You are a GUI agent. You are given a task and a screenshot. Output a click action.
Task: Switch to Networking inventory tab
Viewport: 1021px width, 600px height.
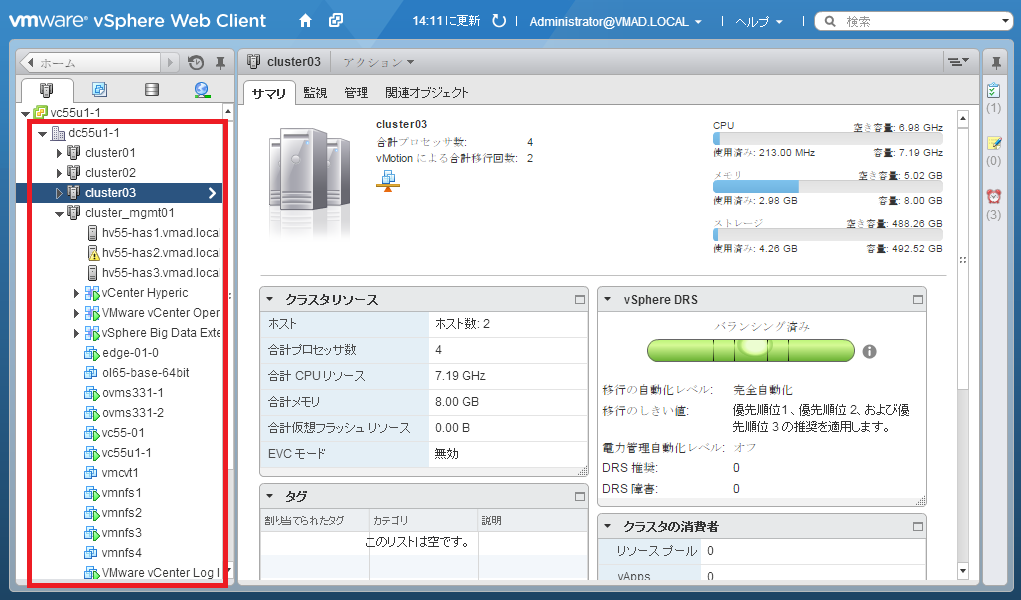tap(203, 89)
